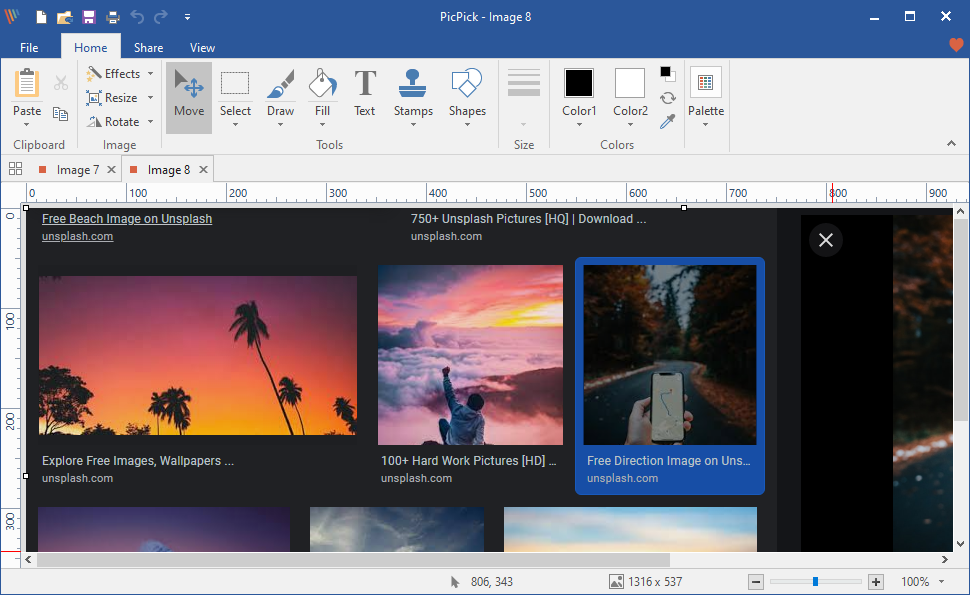
Task: Collapse the ribbon with the chevron
Action: tap(951, 143)
